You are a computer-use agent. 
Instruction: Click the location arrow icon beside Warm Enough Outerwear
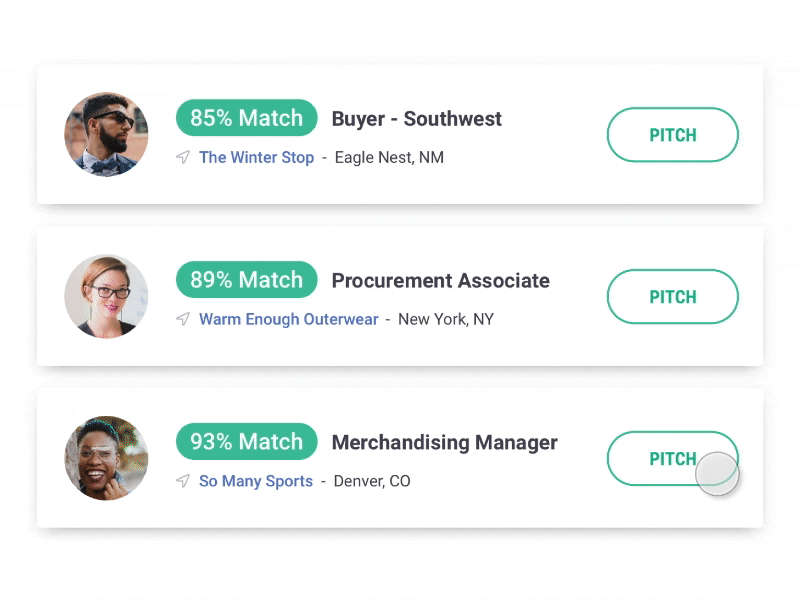[183, 319]
